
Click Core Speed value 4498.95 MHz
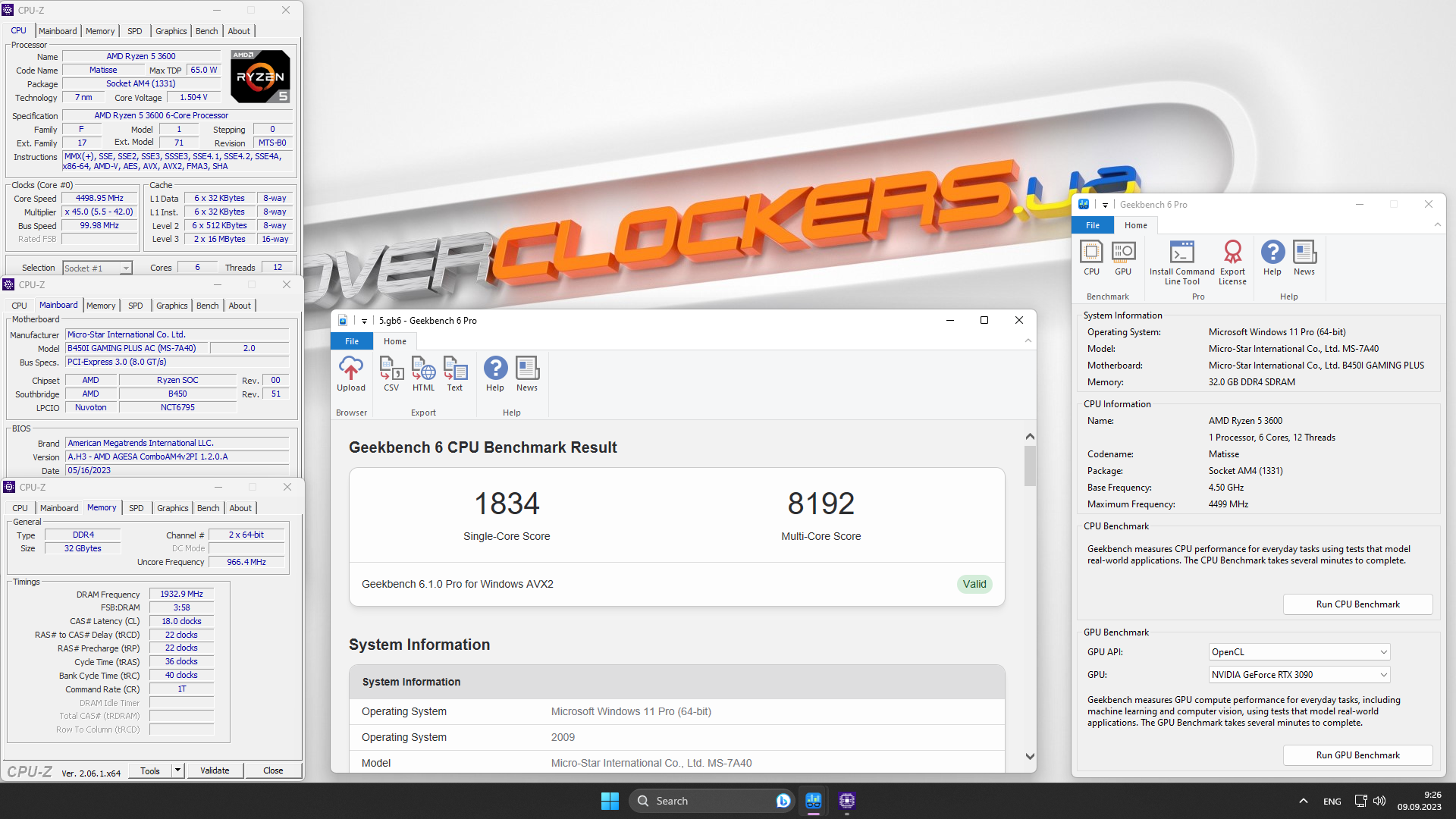point(99,199)
